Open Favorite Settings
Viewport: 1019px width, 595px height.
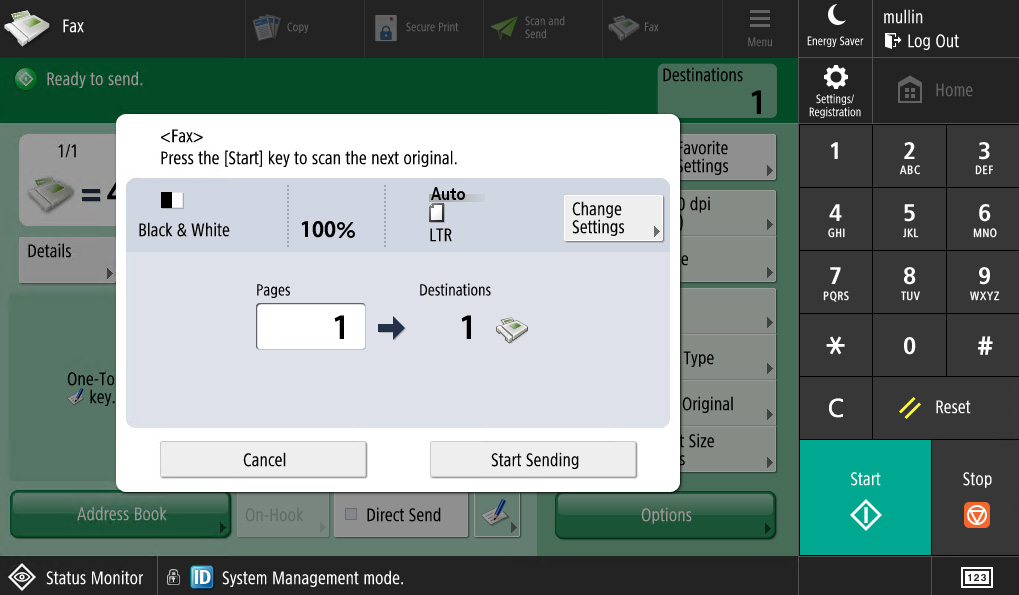(727, 157)
